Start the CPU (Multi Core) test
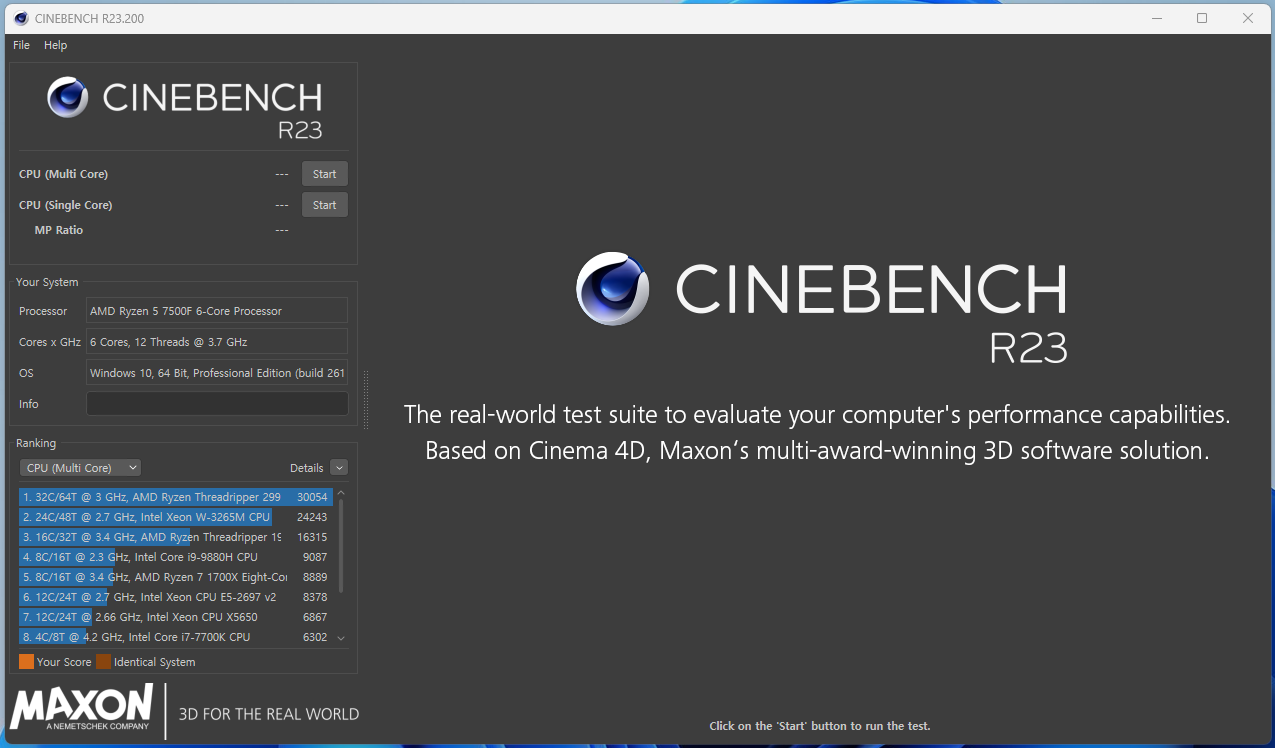The height and width of the screenshot is (748, 1275). 324,174
